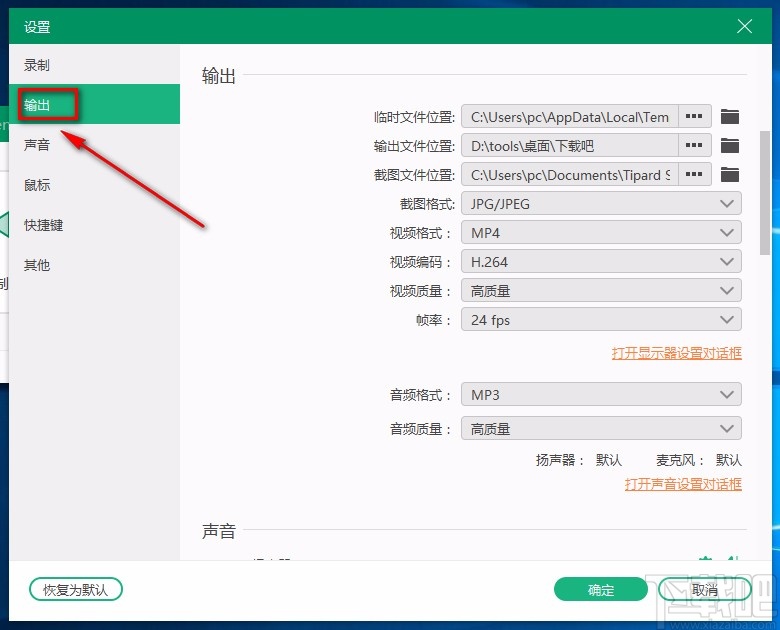Click the 扬声器 默认 value text
Viewport: 780px width, 630px height.
click(609, 460)
